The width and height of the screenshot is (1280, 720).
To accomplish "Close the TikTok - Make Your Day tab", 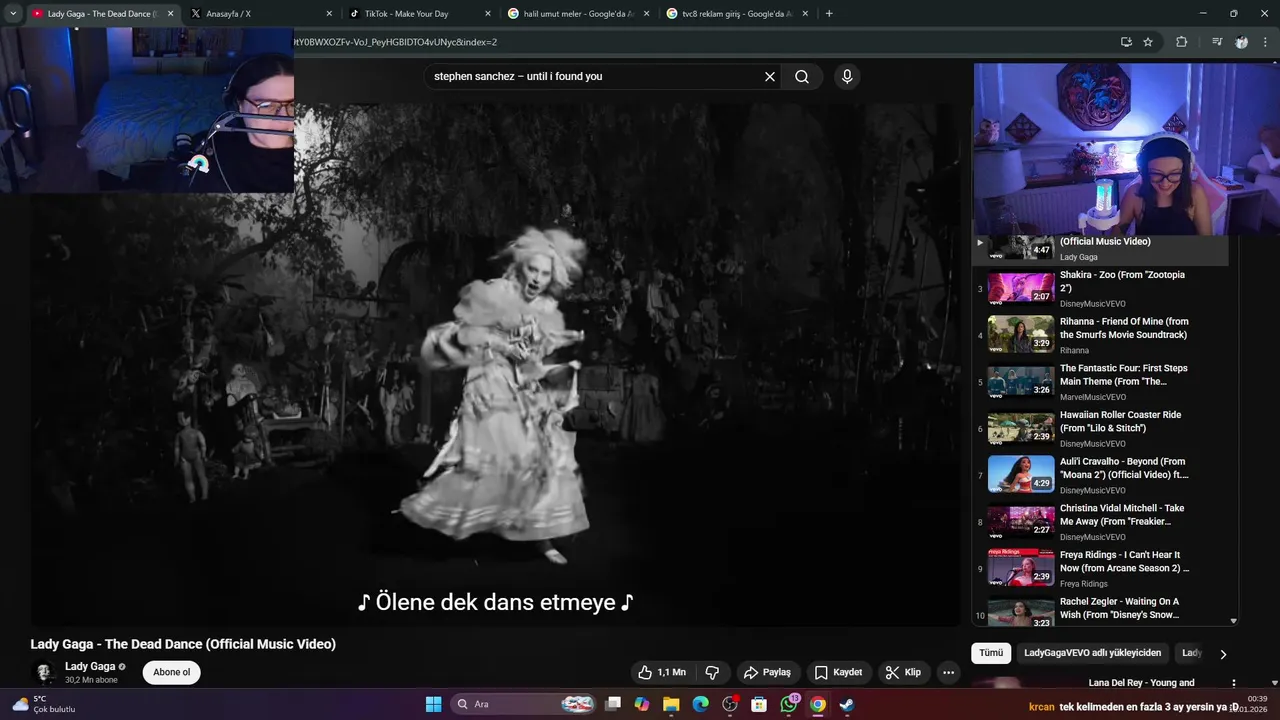I will 488,14.
